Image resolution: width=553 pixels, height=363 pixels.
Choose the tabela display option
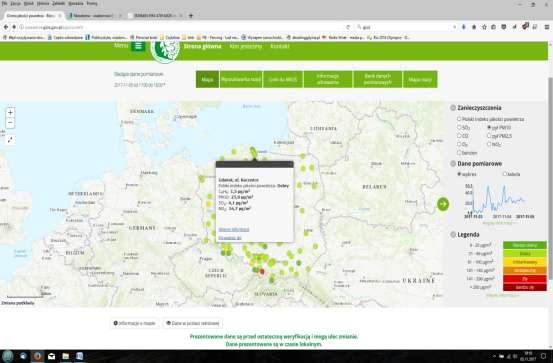coord(505,174)
